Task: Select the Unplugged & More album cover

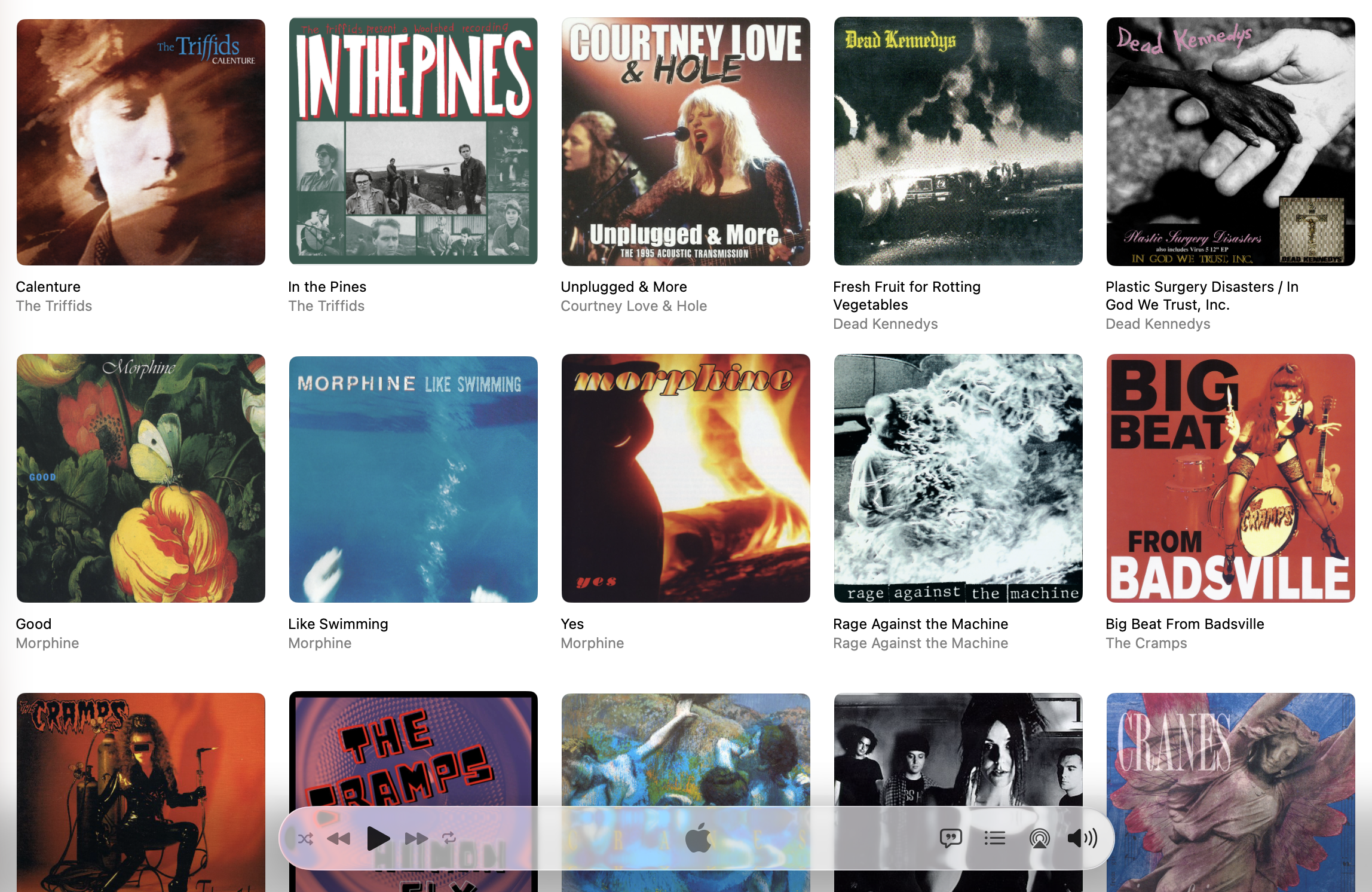Action: point(686,142)
